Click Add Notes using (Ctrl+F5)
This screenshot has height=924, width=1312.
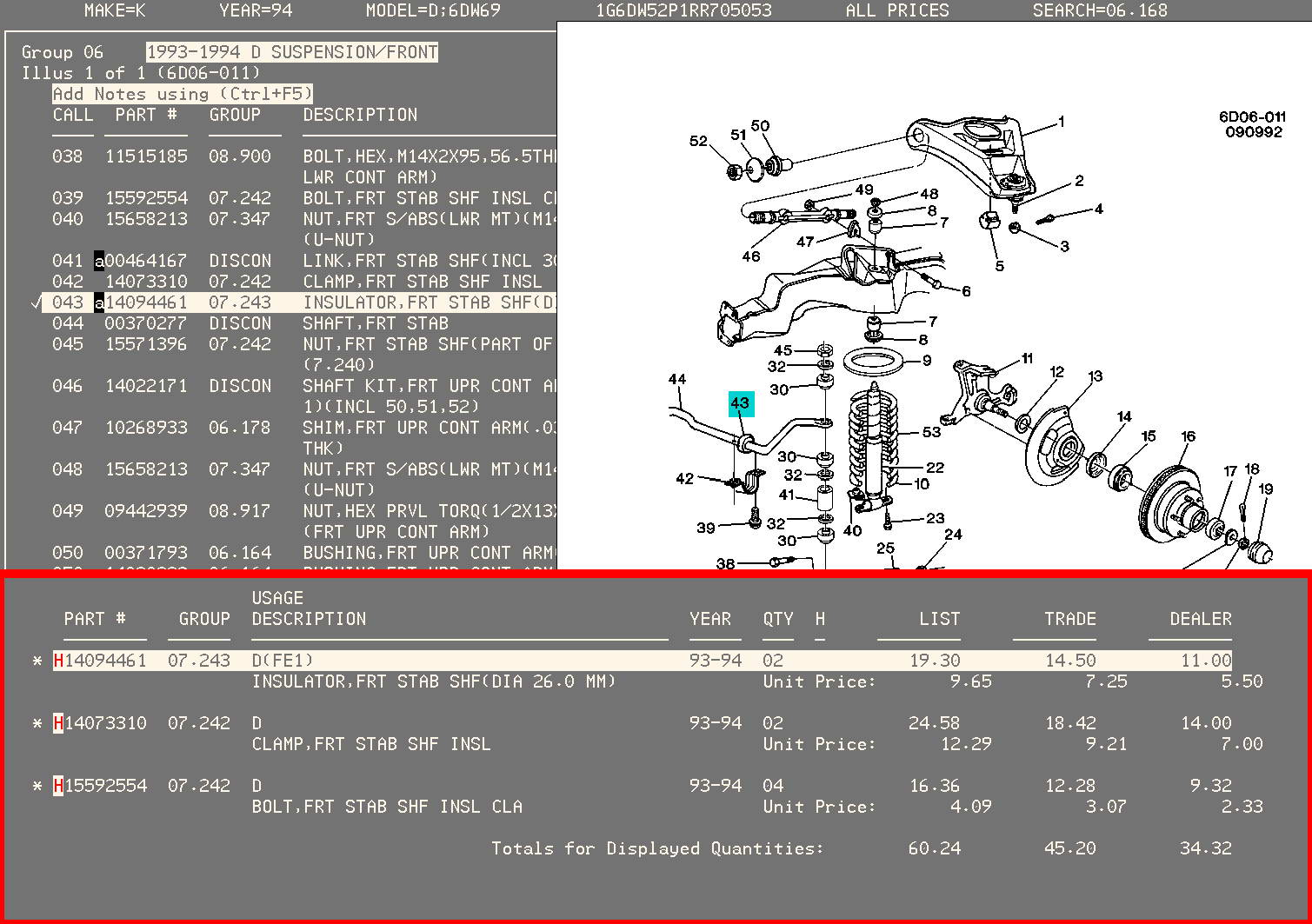pyautogui.click(x=182, y=94)
